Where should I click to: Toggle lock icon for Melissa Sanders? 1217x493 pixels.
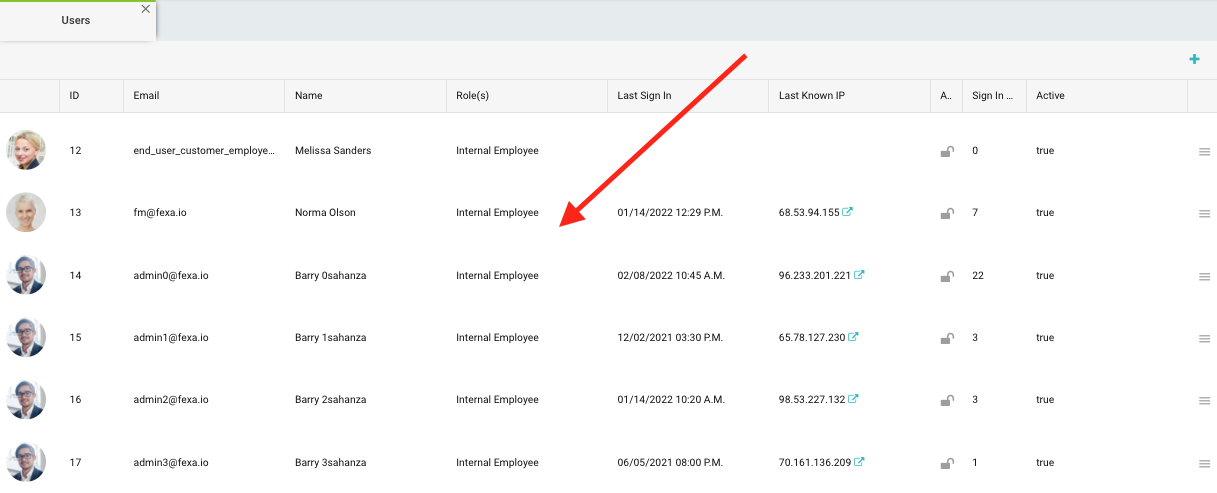tap(946, 152)
